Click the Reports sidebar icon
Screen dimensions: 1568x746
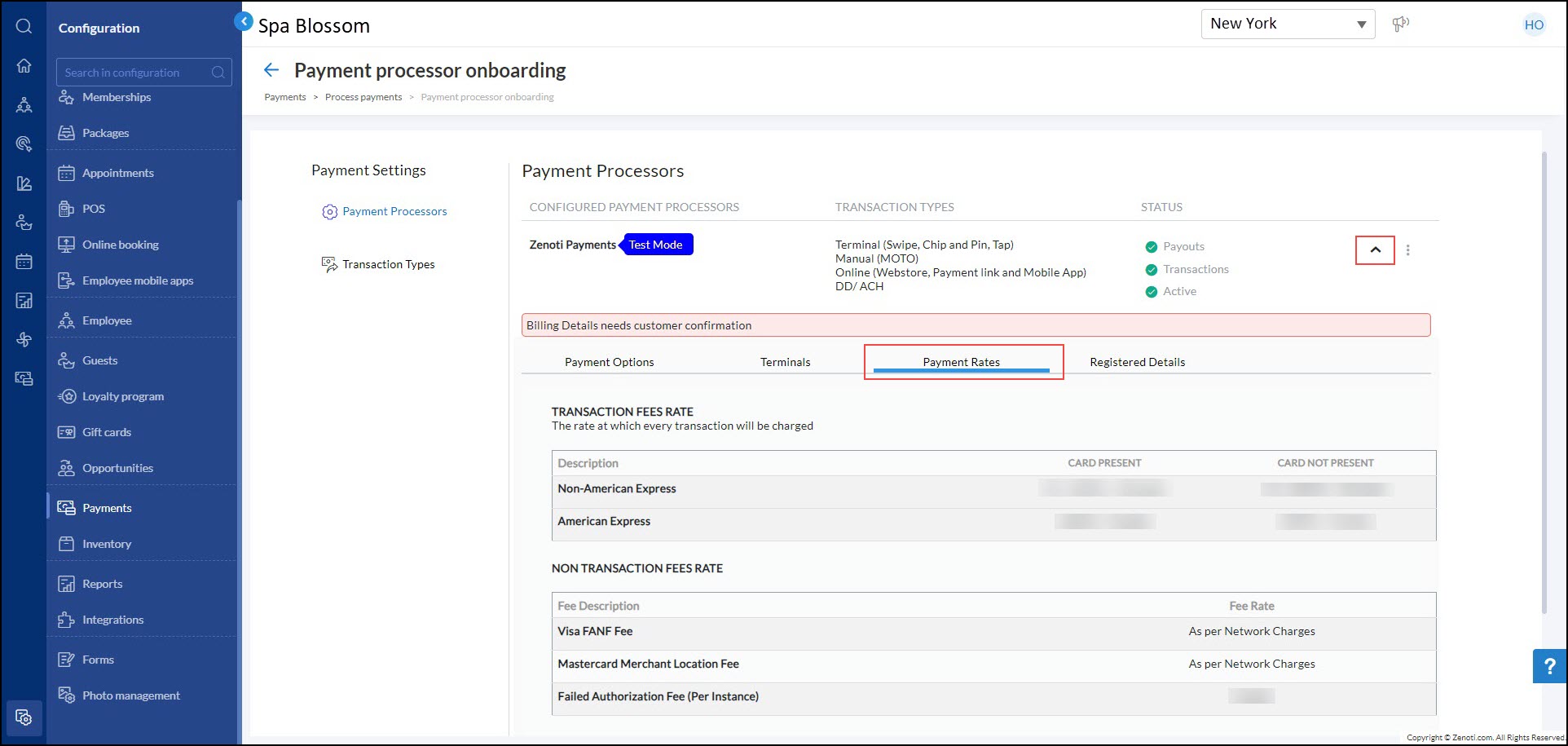(66, 584)
